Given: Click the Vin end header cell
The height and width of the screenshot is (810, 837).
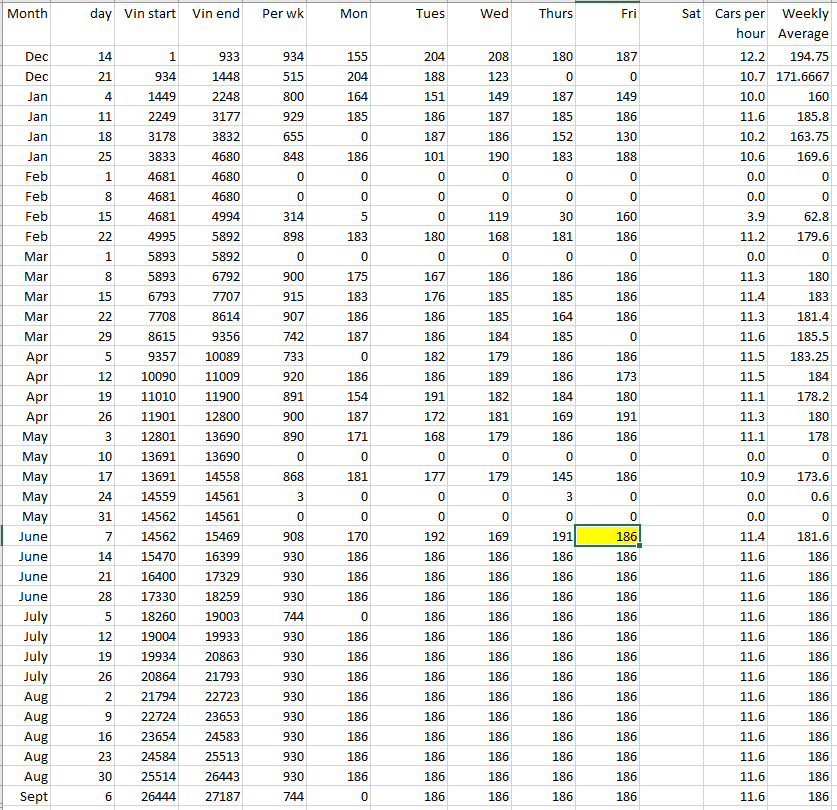Looking at the screenshot, I should point(215,14).
